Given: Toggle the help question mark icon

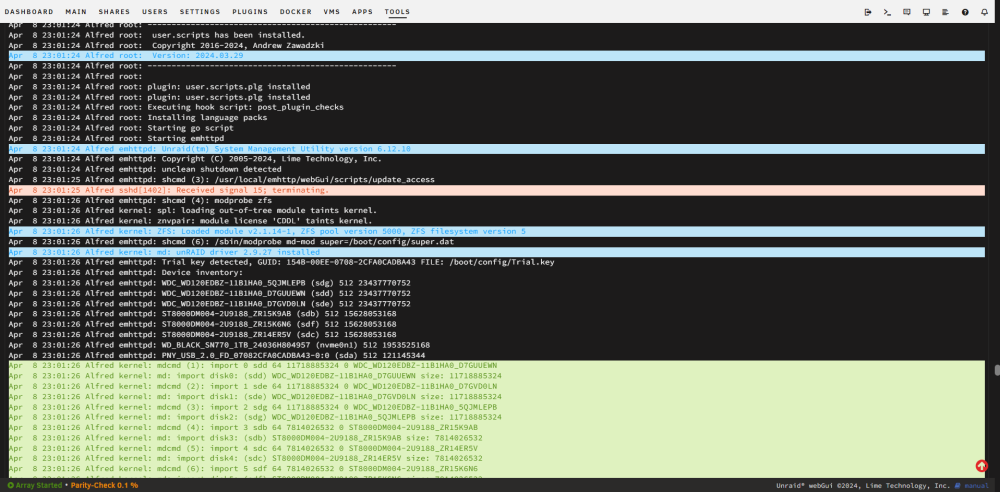Looking at the screenshot, I should (x=965, y=11).
